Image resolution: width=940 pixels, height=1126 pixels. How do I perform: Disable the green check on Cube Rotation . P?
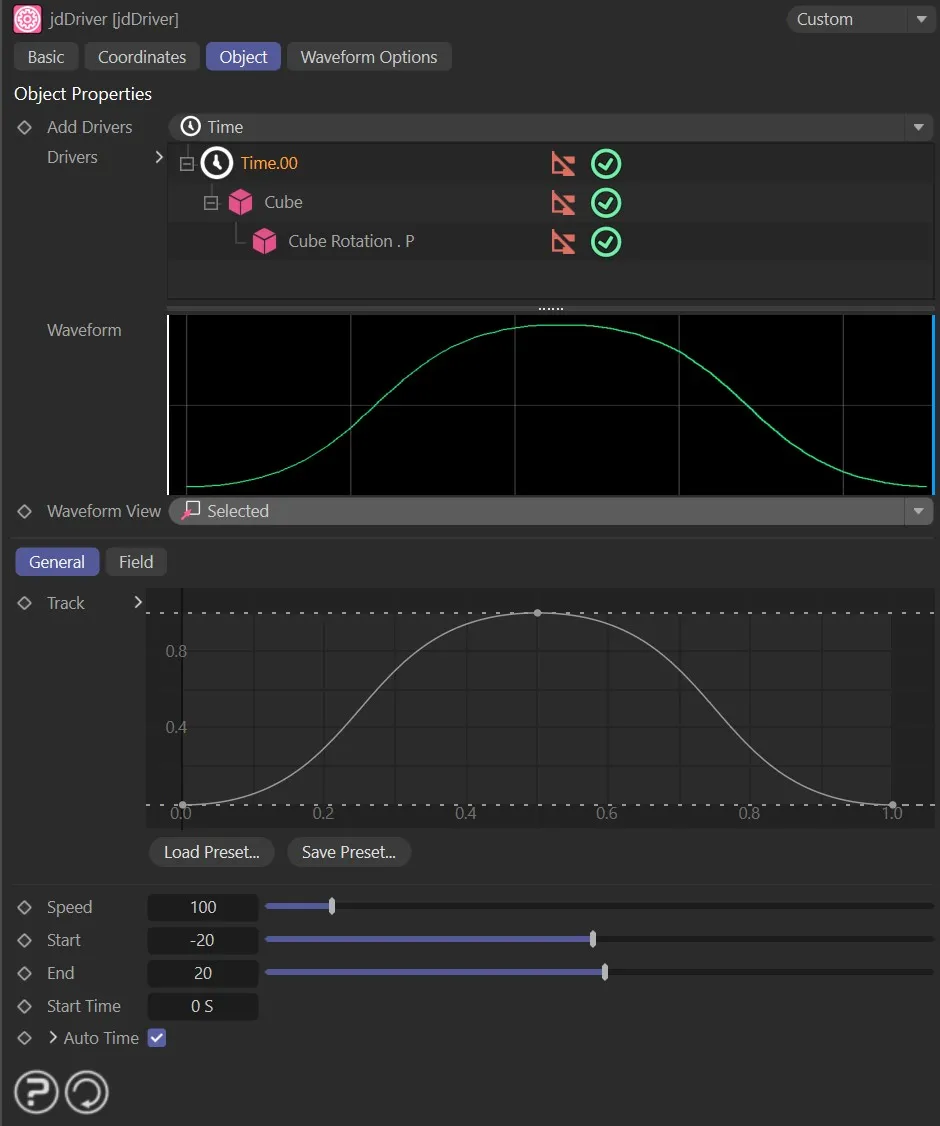click(x=605, y=241)
